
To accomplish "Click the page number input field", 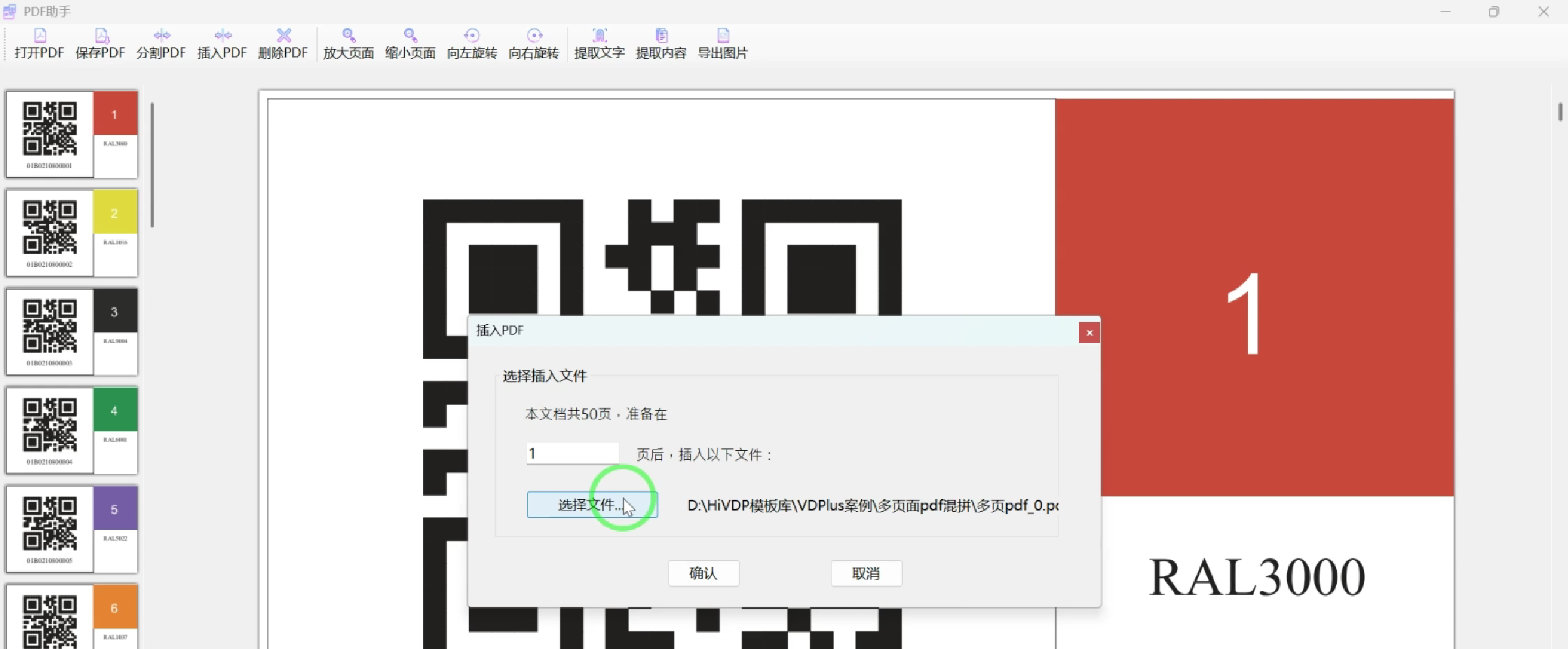I will click(572, 454).
